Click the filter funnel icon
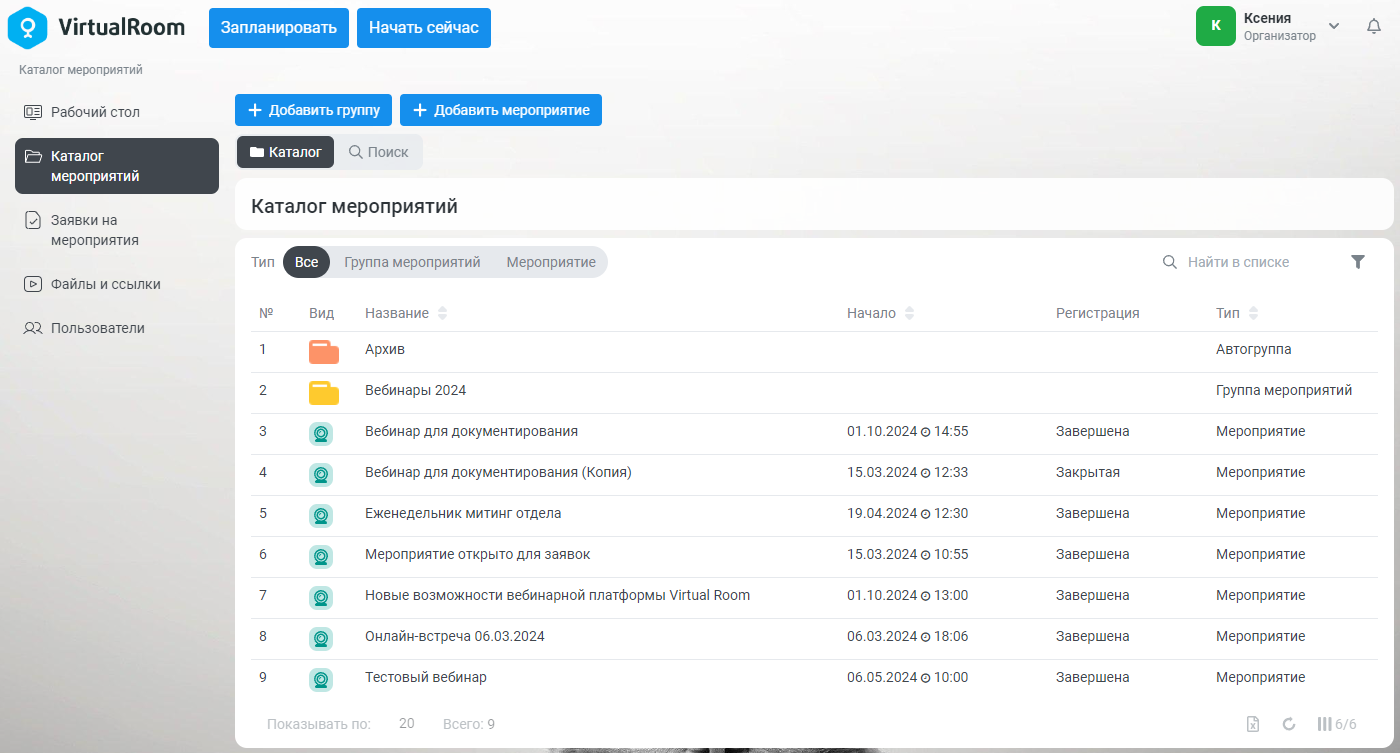Screen dimensions: 1400x753 [x=1357, y=262]
